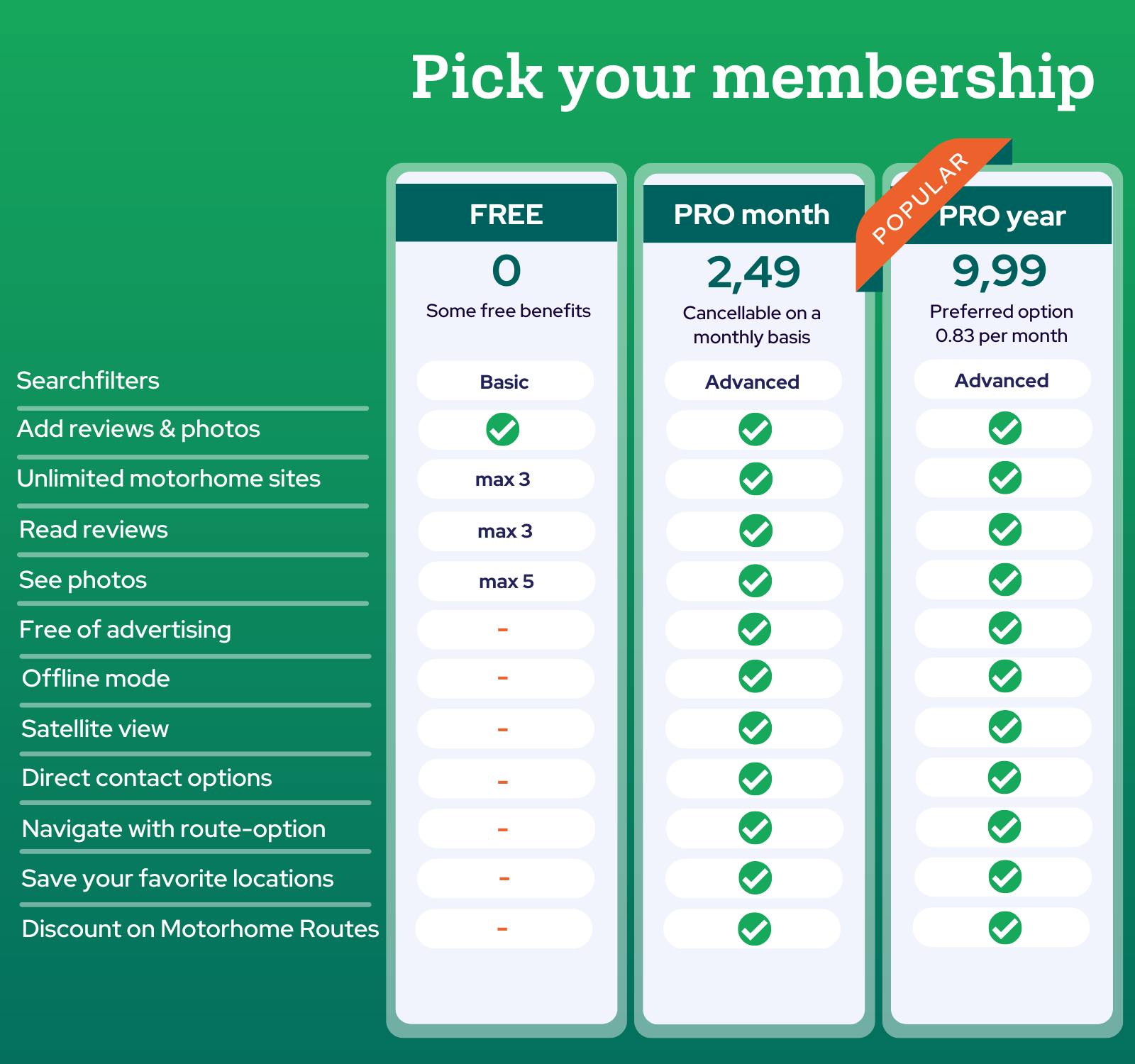Click the Basic searchfilters pill

505,381
